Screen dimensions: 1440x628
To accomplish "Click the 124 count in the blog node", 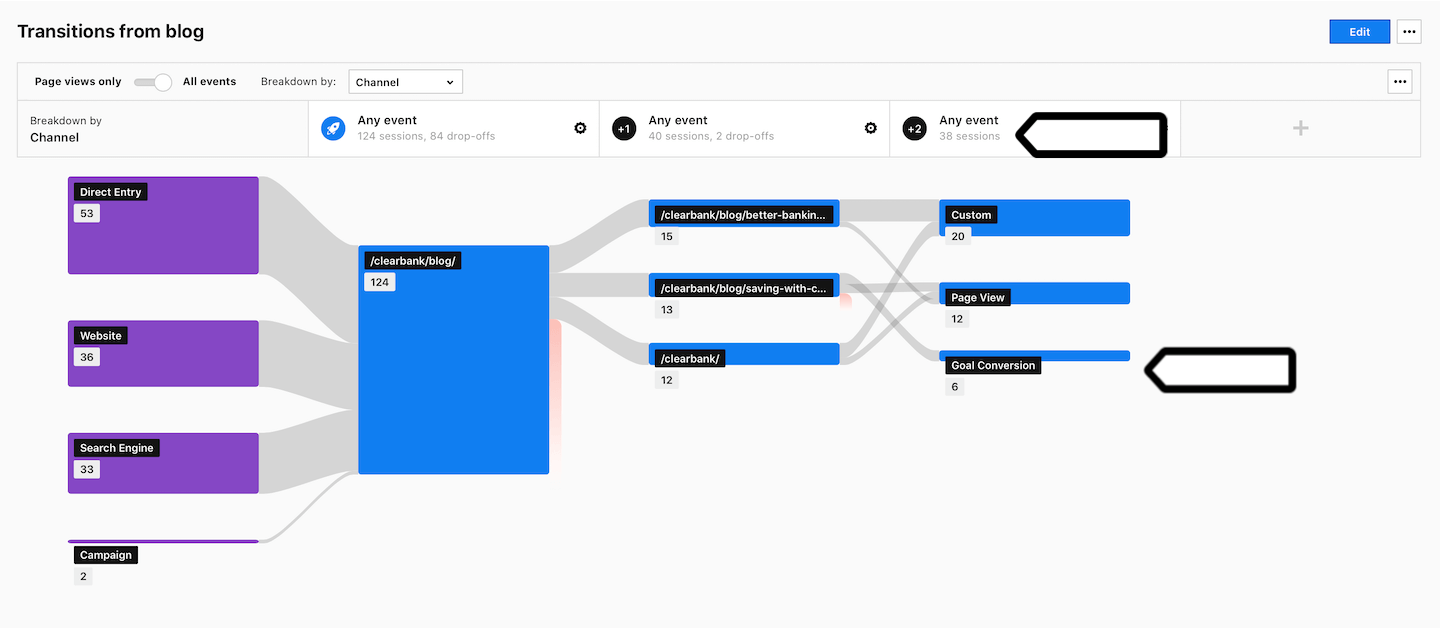I will 379,282.
